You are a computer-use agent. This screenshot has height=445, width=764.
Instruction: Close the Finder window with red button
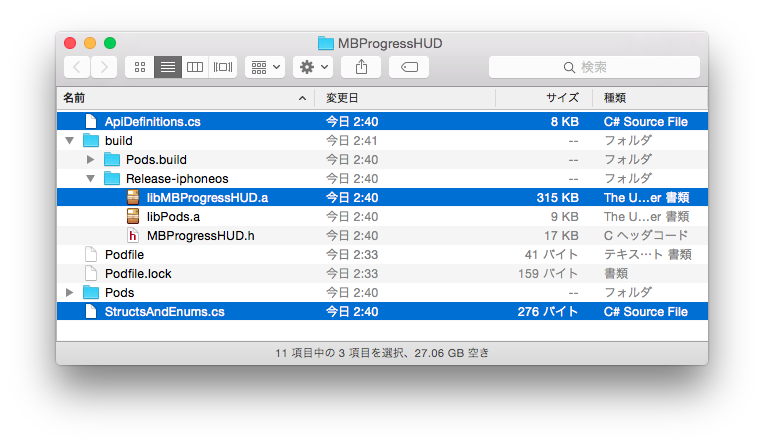coord(70,43)
